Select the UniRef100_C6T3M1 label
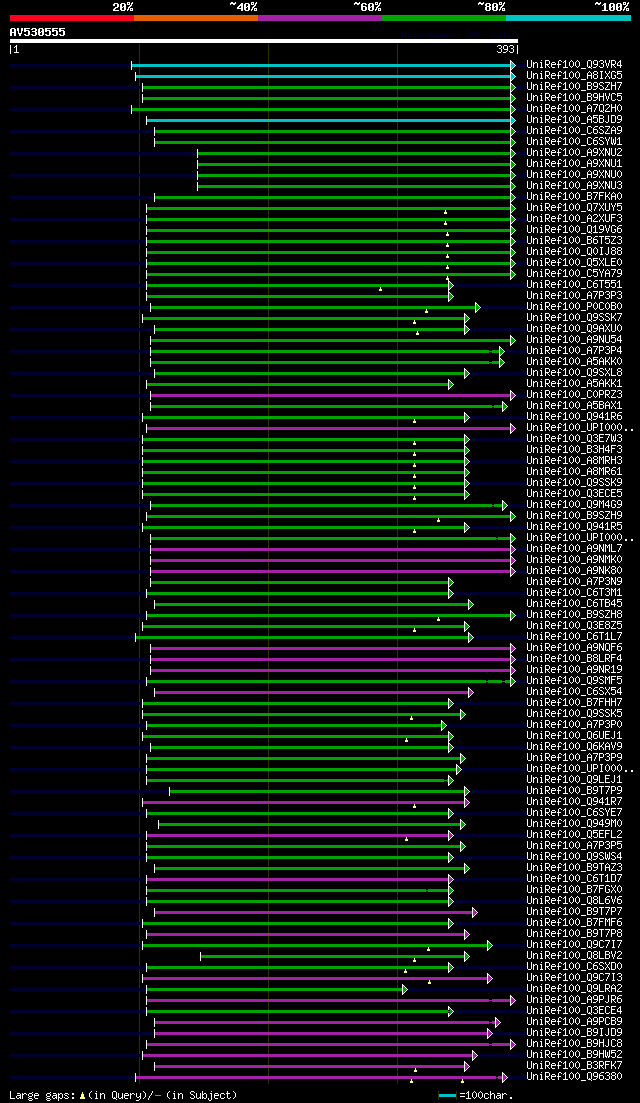The image size is (640, 1103). (574, 592)
